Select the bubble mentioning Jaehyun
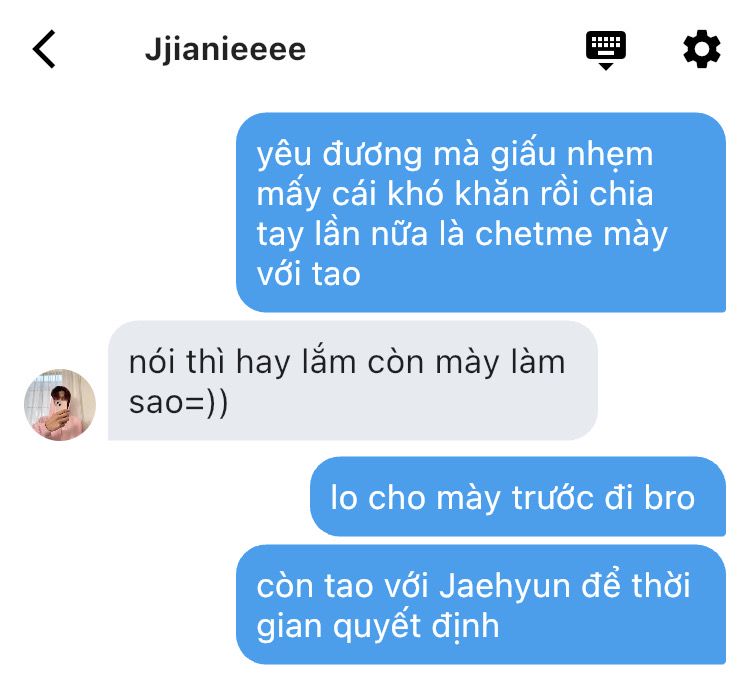Image resolution: width=750 pixels, height=695 pixels. pos(481,604)
